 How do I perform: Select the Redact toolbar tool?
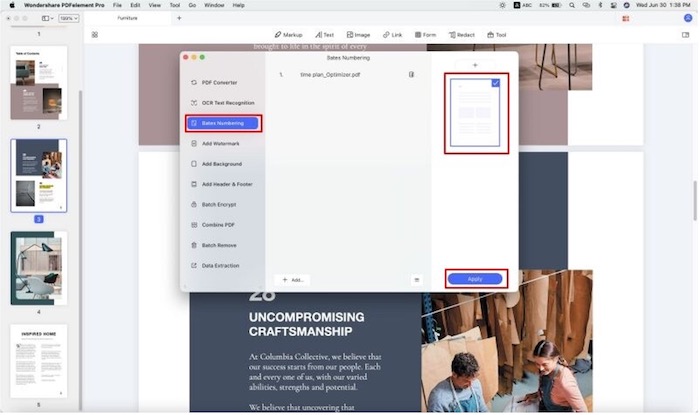[x=461, y=35]
